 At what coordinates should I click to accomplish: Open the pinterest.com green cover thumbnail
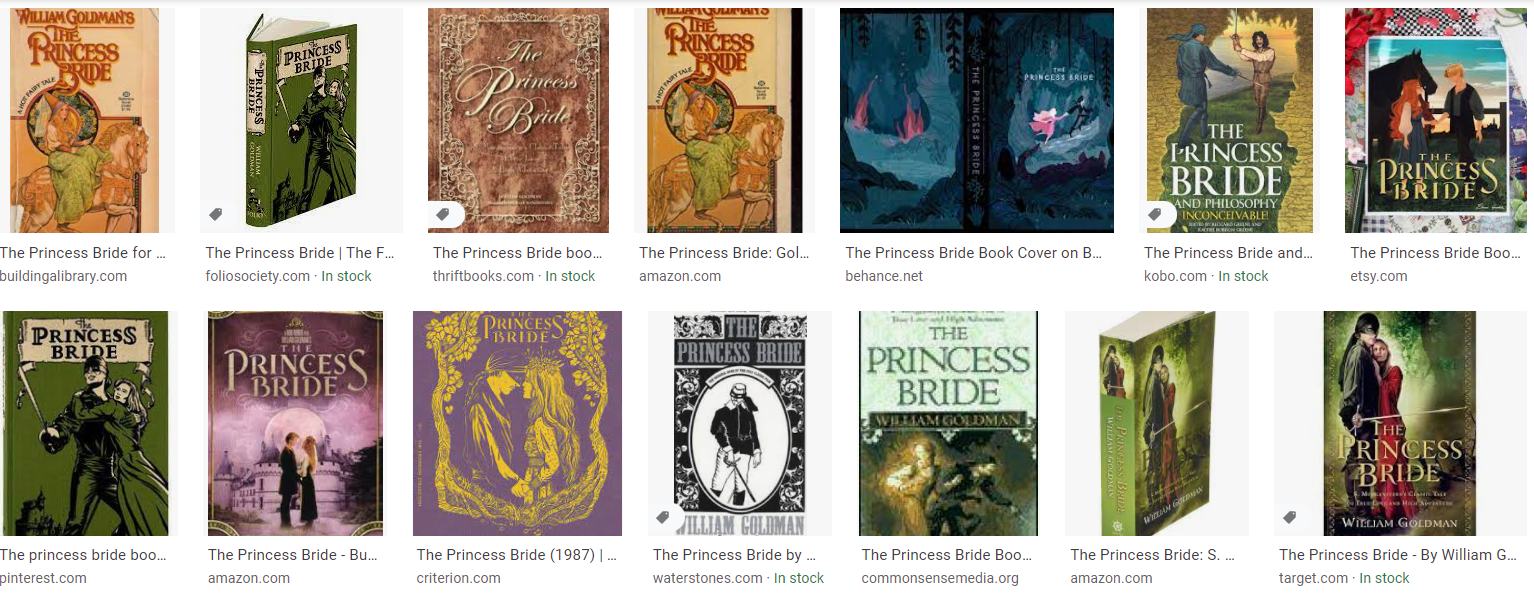pyautogui.click(x=89, y=423)
